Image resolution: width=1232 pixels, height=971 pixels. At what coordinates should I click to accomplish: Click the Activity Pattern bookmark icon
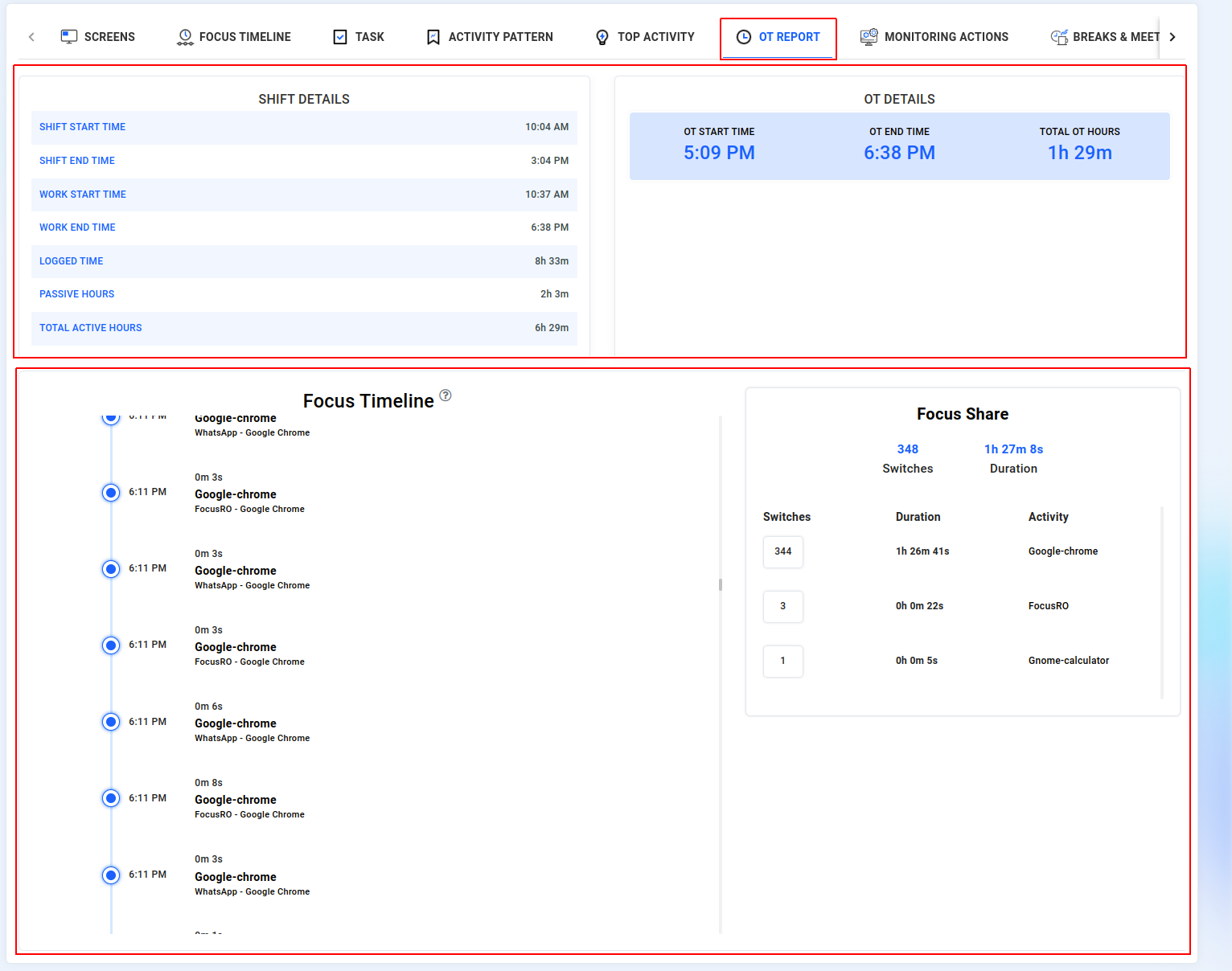click(x=433, y=37)
